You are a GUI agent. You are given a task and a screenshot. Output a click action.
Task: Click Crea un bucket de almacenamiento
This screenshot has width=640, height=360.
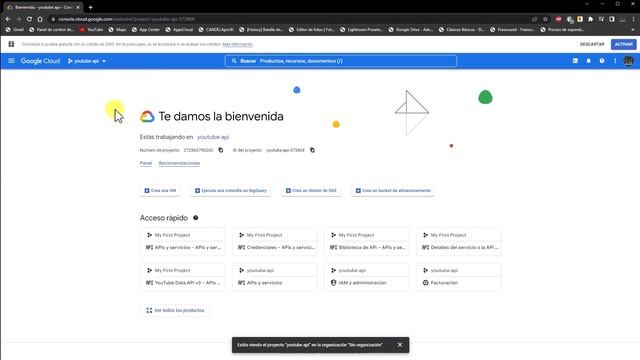pyautogui.click(x=393, y=191)
